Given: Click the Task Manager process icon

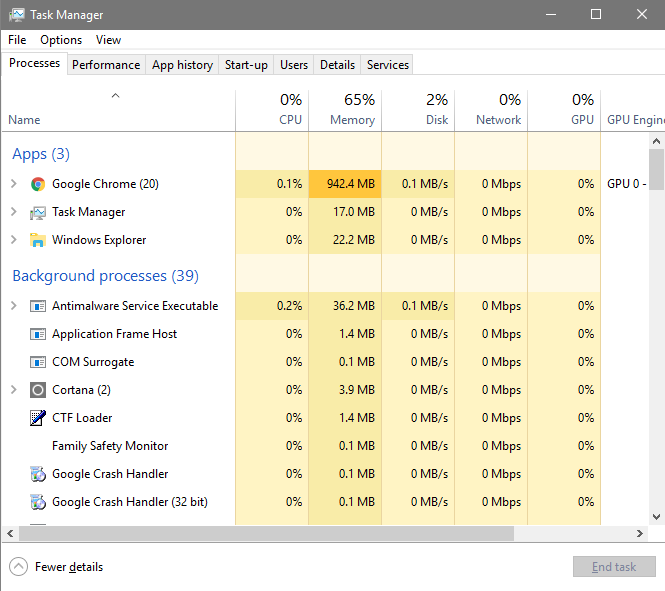Looking at the screenshot, I should (38, 212).
